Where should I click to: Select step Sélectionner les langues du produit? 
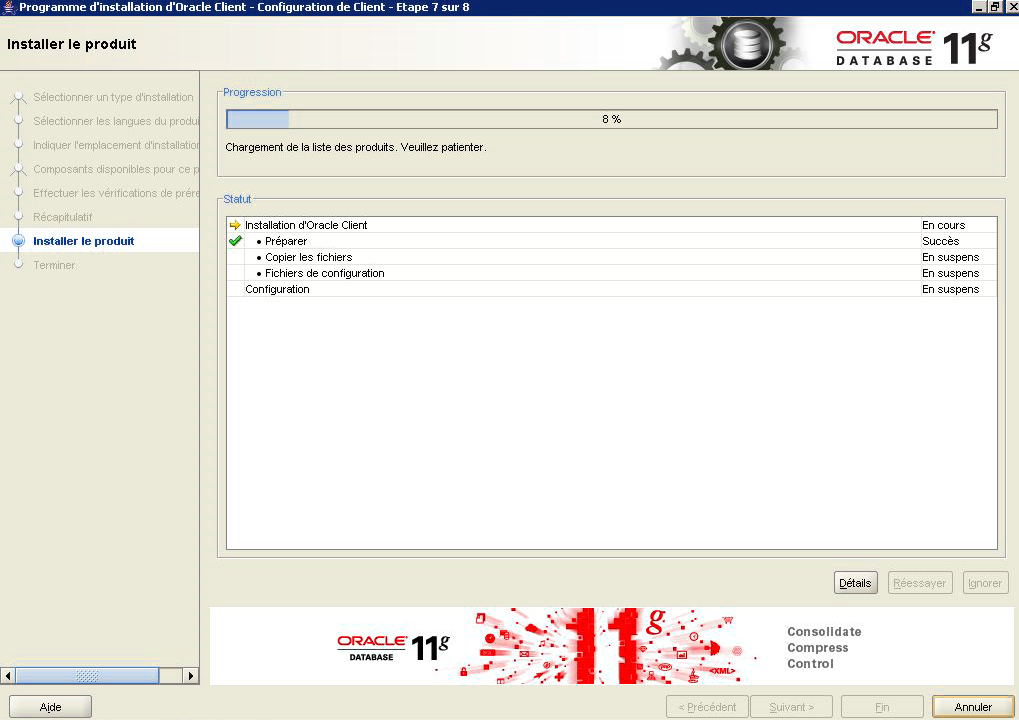click(116, 121)
